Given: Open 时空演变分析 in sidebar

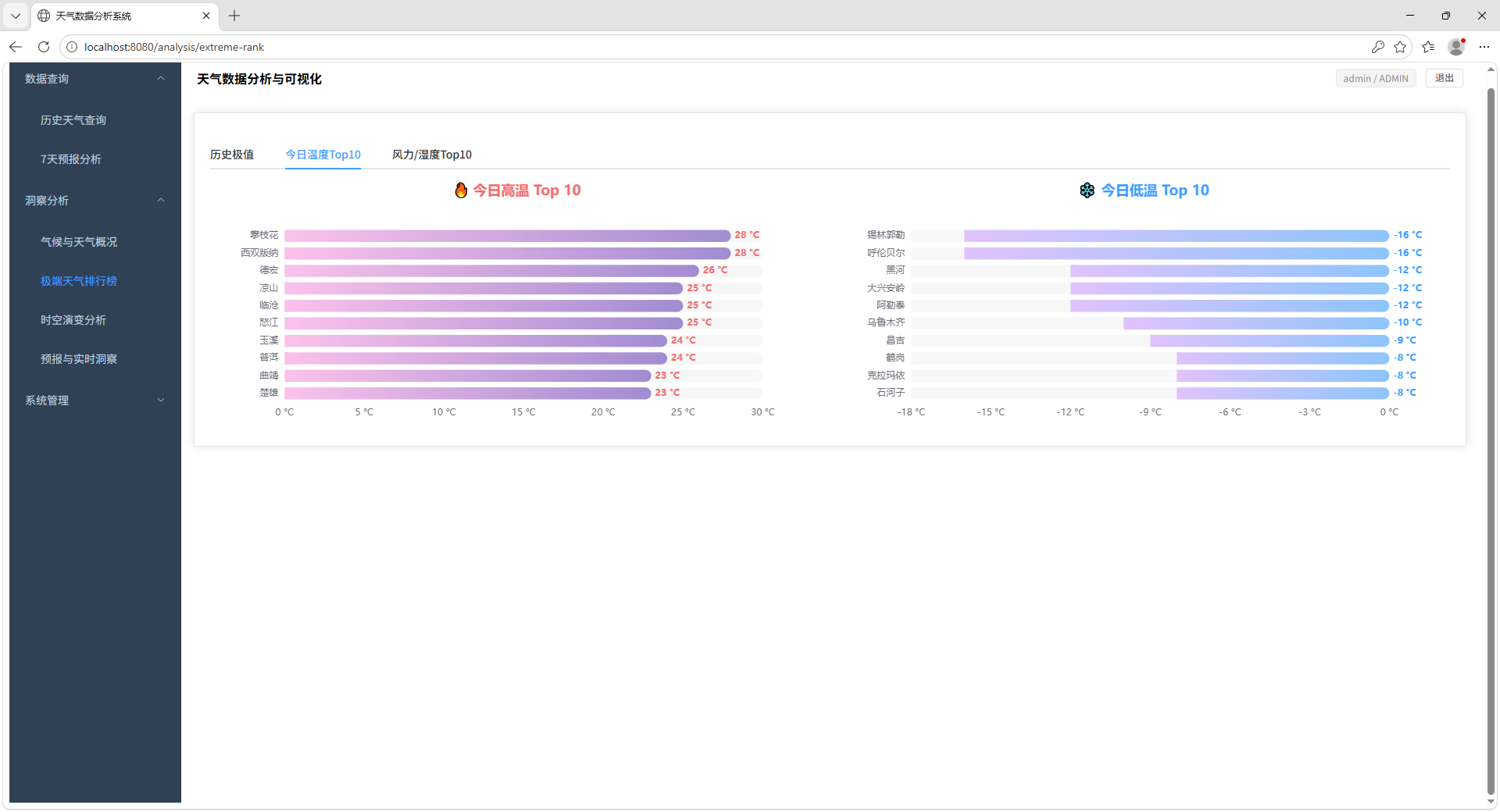Looking at the screenshot, I should point(73,320).
